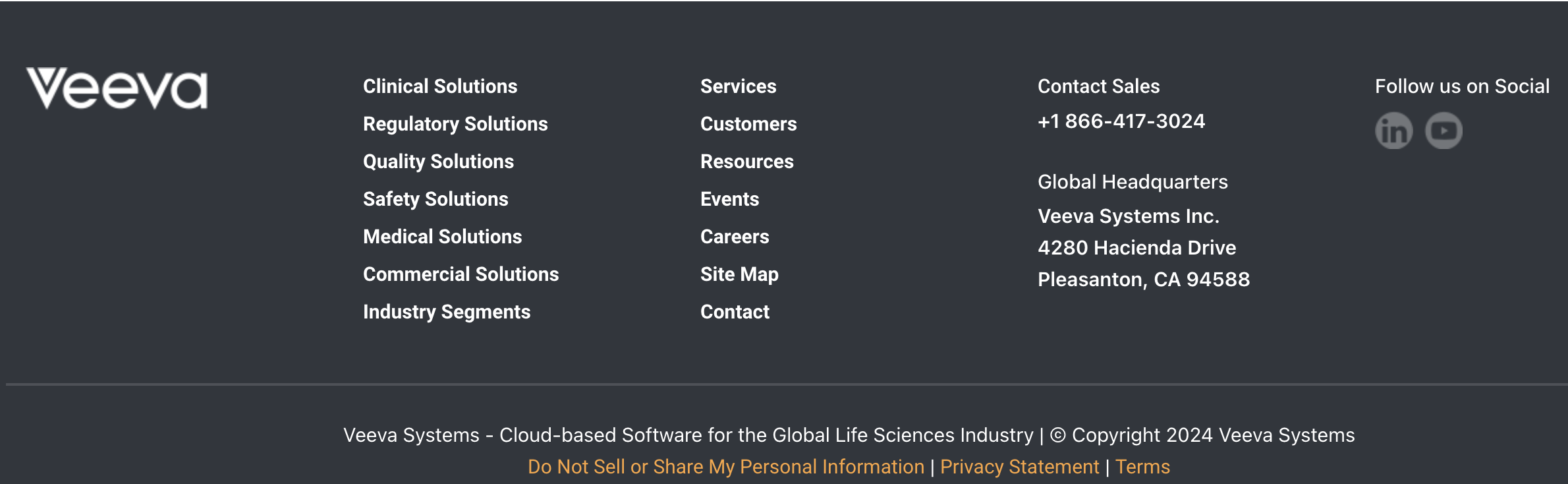Open the Customers link

(748, 124)
